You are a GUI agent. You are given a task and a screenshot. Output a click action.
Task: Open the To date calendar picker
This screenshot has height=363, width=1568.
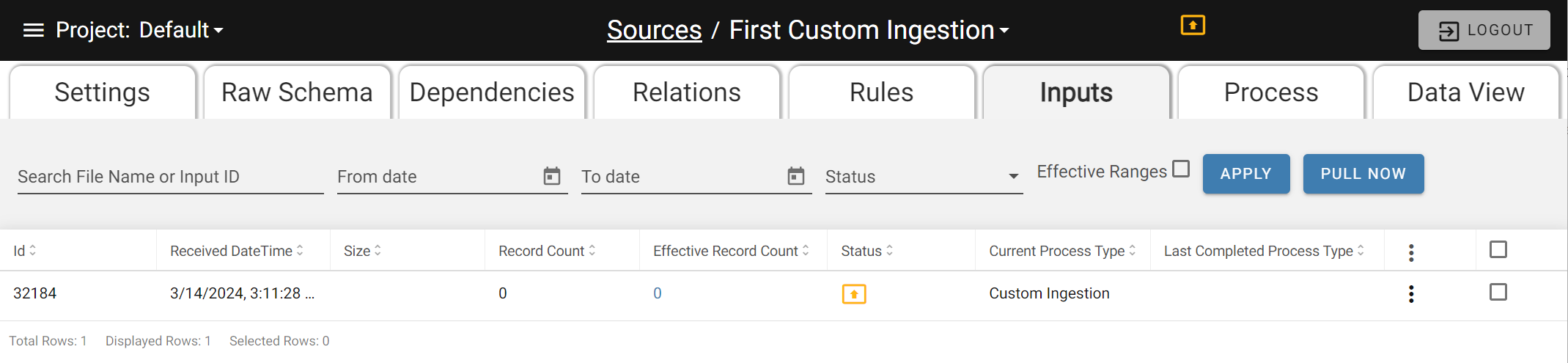[796, 176]
